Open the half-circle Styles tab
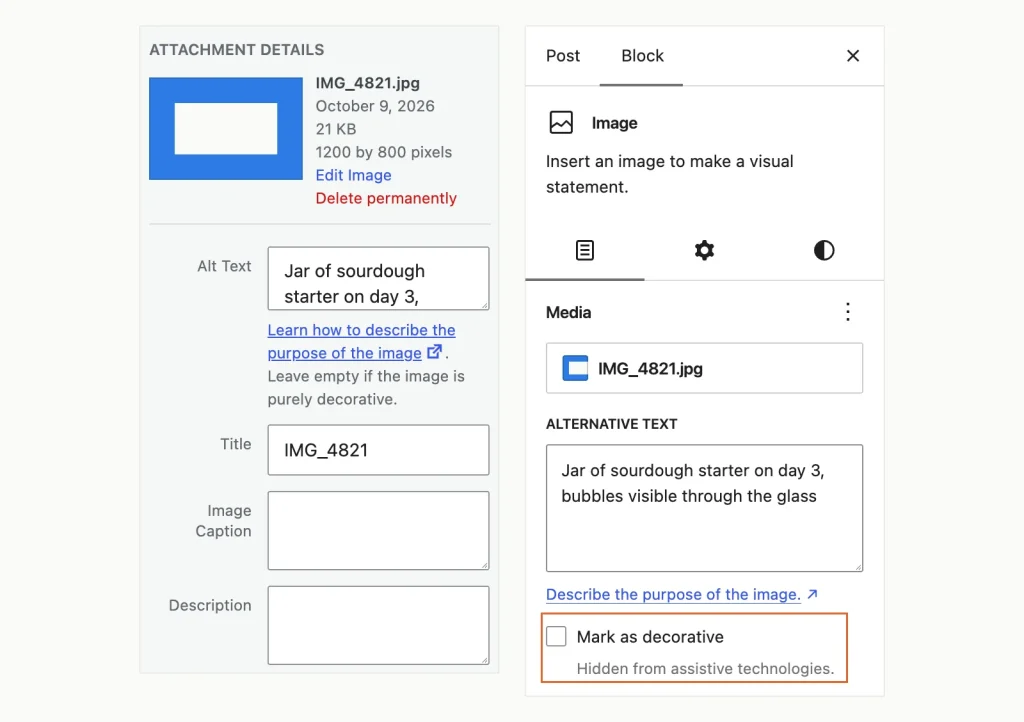The width and height of the screenshot is (1024, 722). 824,250
